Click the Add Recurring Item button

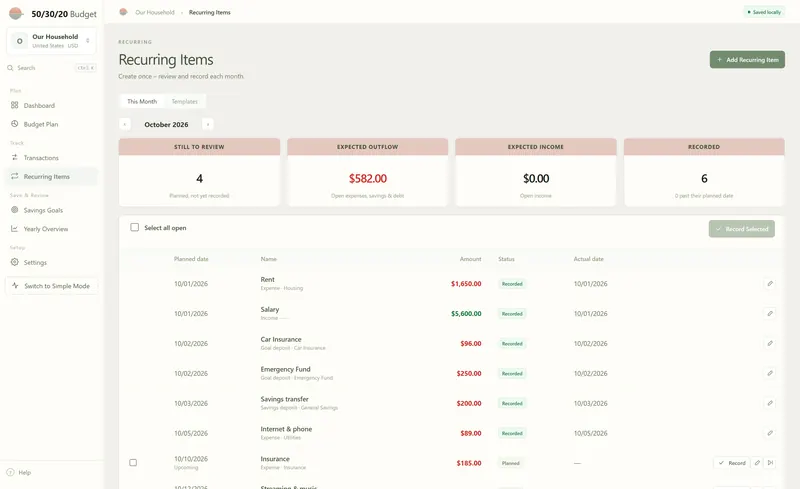747,60
